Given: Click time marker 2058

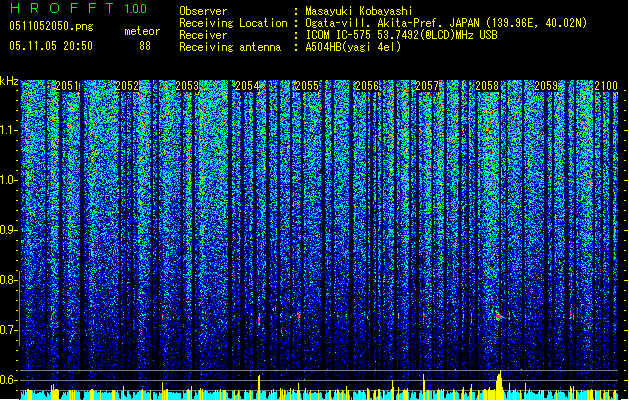Looking at the screenshot, I should point(487,86).
